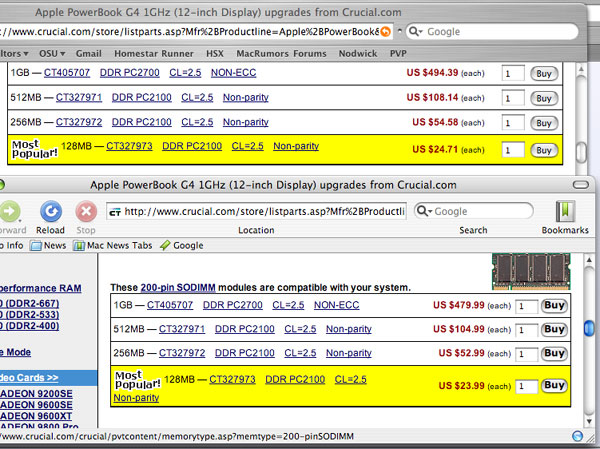Open the (DDR2-400) sidebar link

click(30, 326)
